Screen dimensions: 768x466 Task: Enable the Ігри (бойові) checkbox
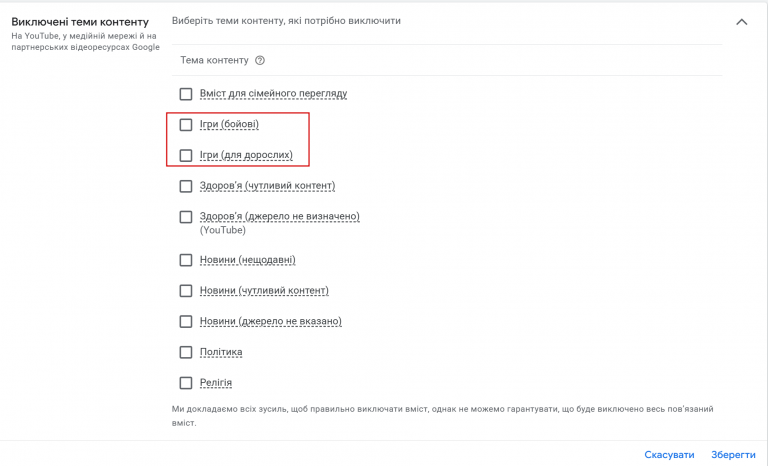pos(185,125)
